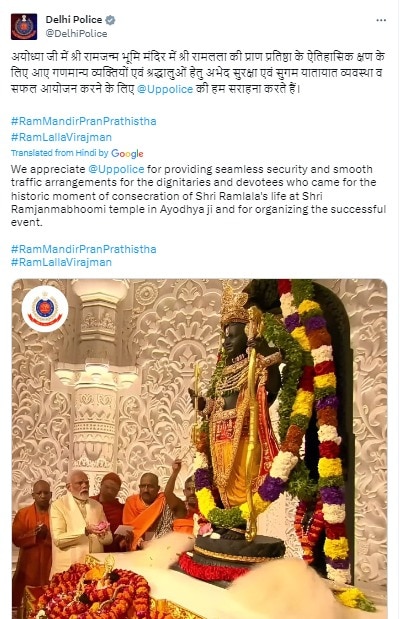Select the English translated text paragraph

(x=198, y=196)
